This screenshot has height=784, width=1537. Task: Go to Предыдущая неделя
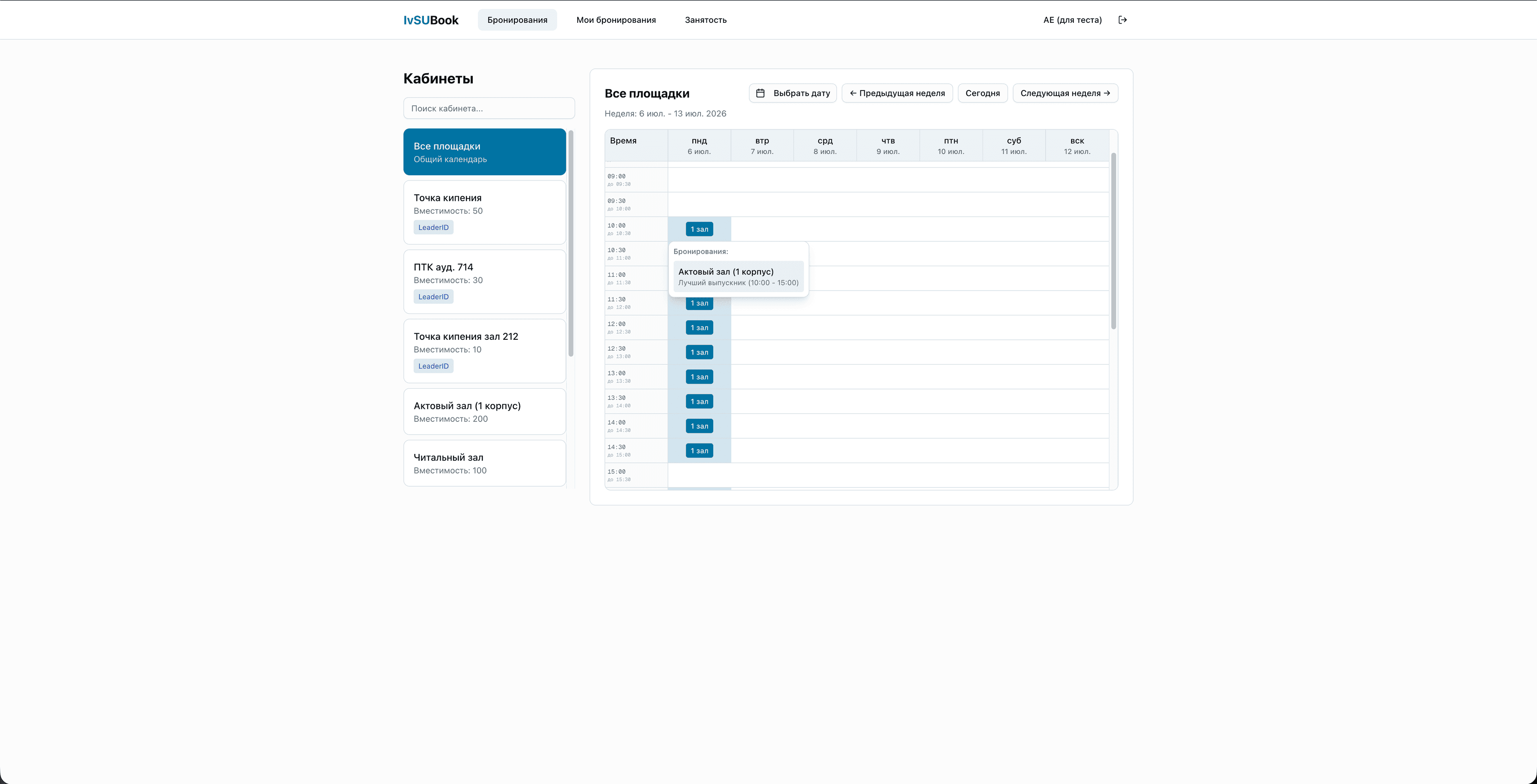tap(897, 93)
